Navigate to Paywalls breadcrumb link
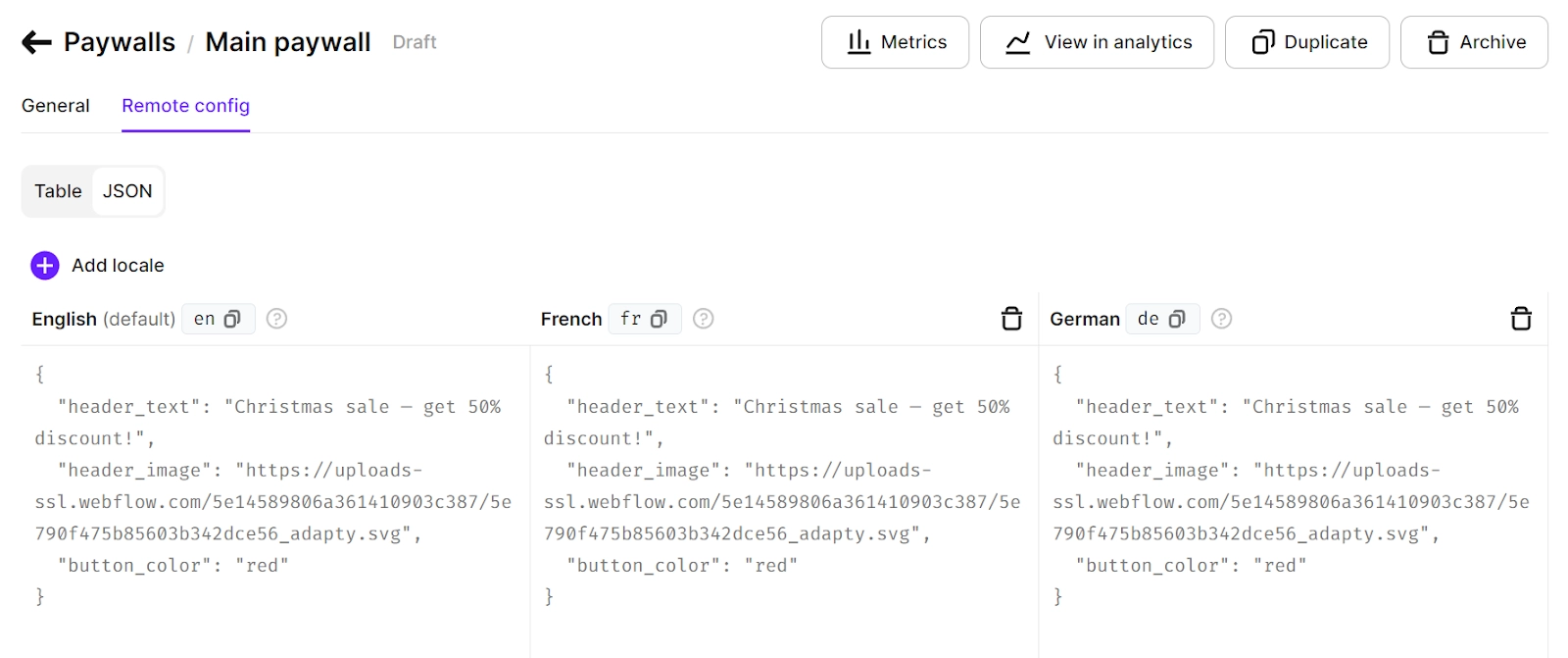The height and width of the screenshot is (658, 1568). tap(120, 42)
